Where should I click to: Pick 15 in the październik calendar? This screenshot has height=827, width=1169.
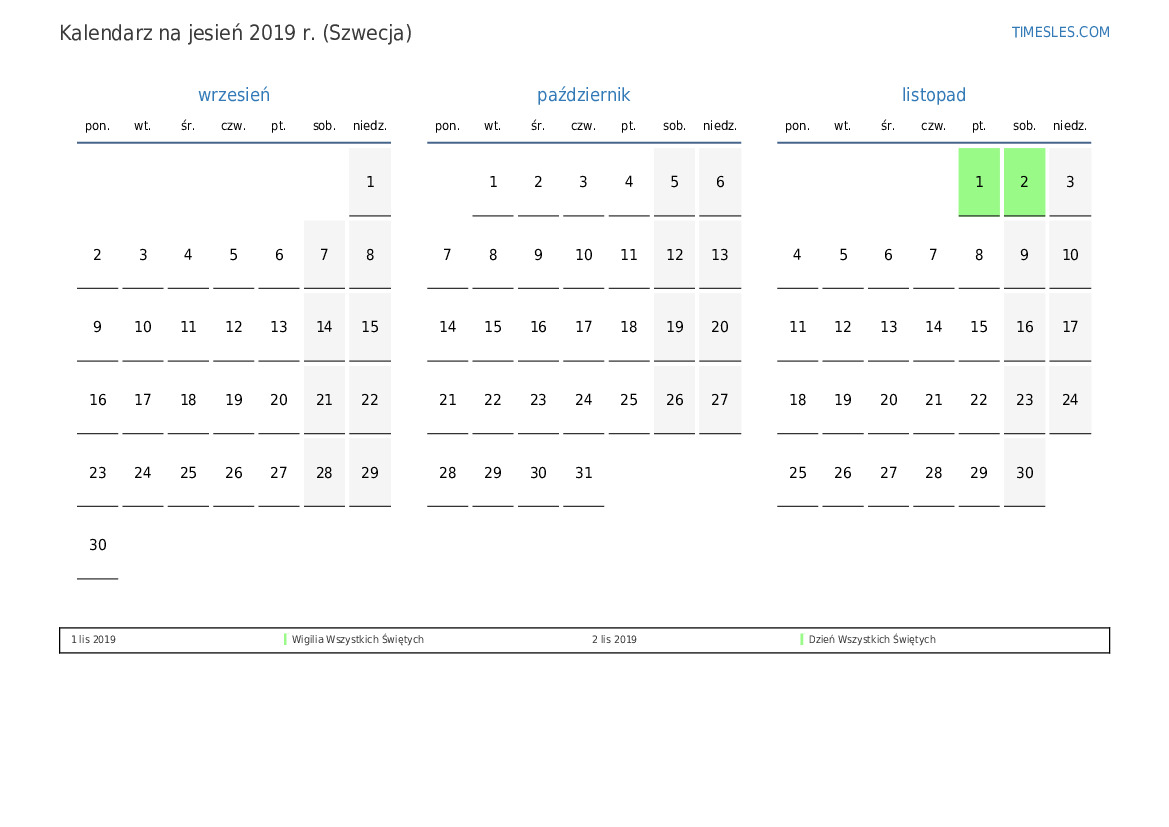(493, 327)
